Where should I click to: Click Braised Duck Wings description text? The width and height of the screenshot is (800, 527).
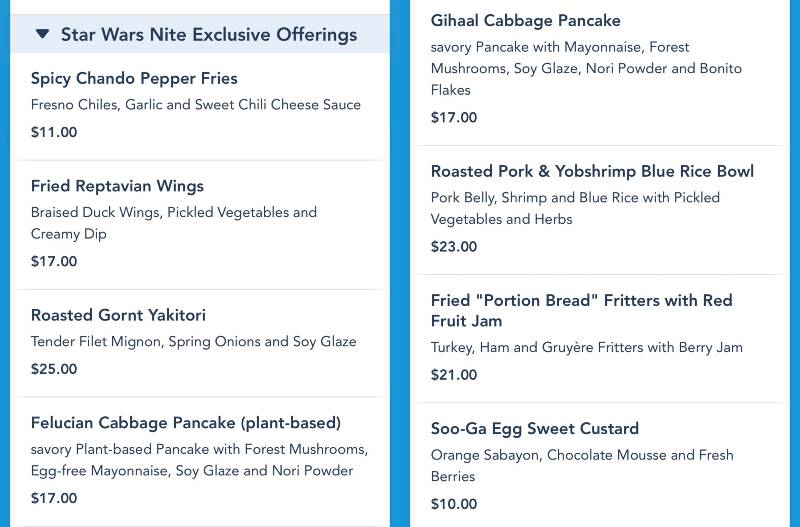(x=174, y=223)
